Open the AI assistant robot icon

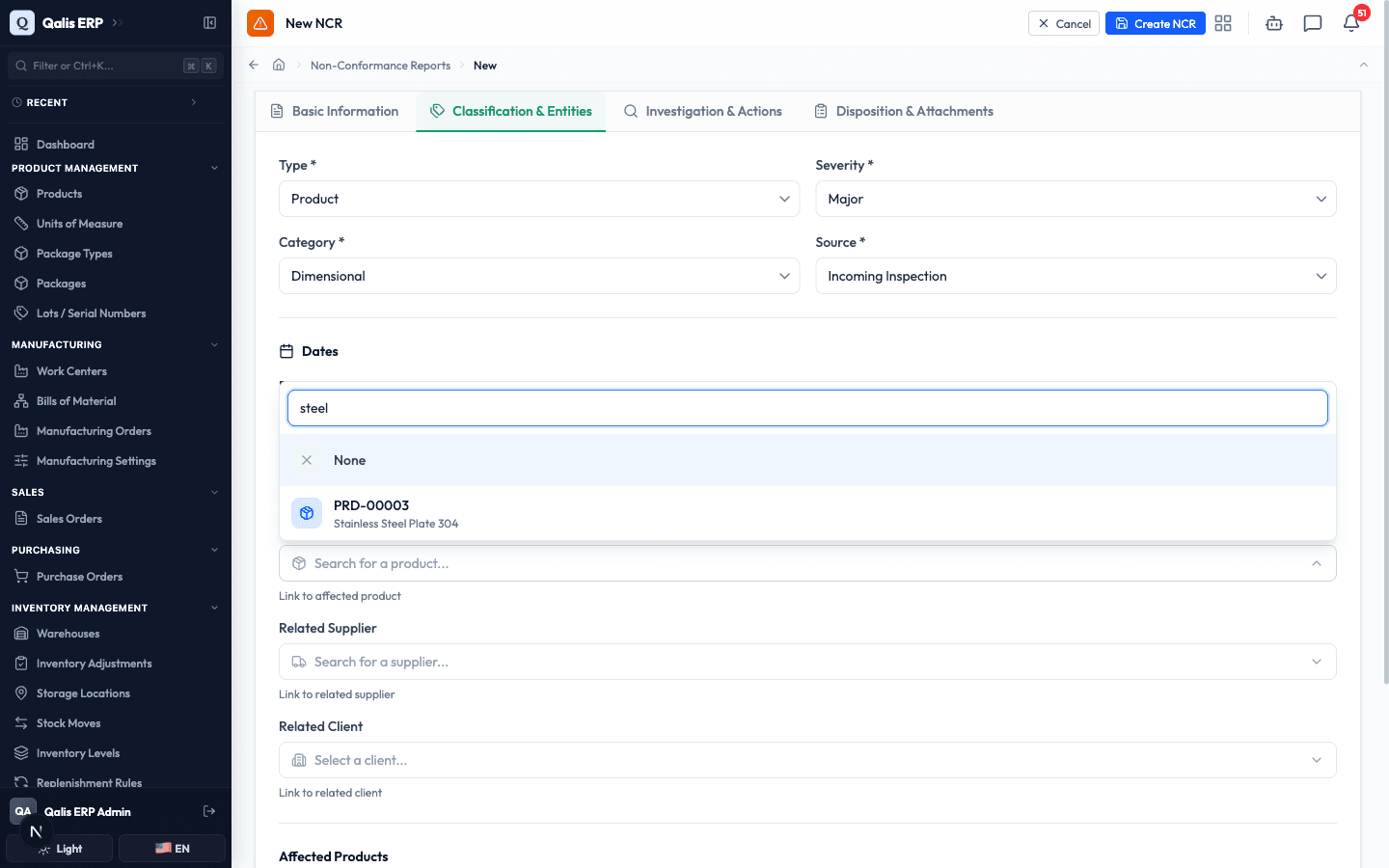click(x=1274, y=23)
